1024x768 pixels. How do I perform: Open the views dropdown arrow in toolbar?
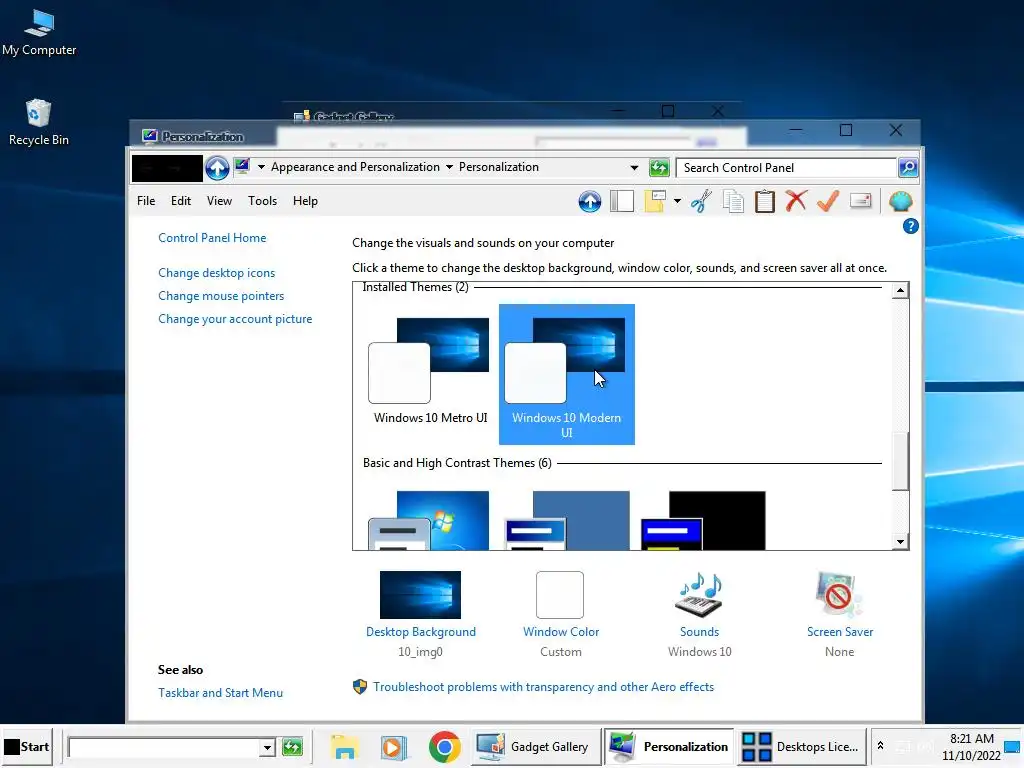pyautogui.click(x=677, y=201)
